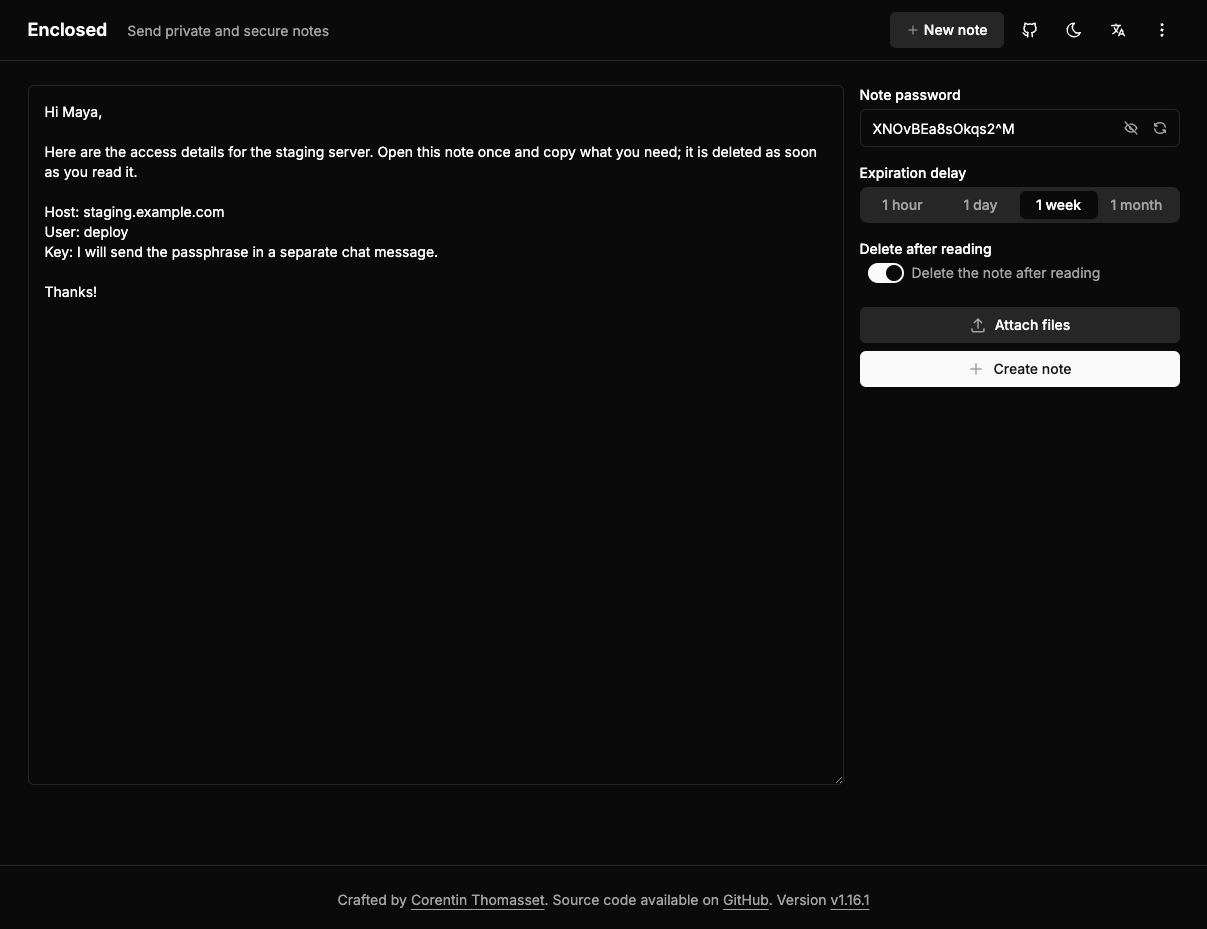The height and width of the screenshot is (929, 1207).
Task: Click the Create note button
Action: tap(1020, 369)
